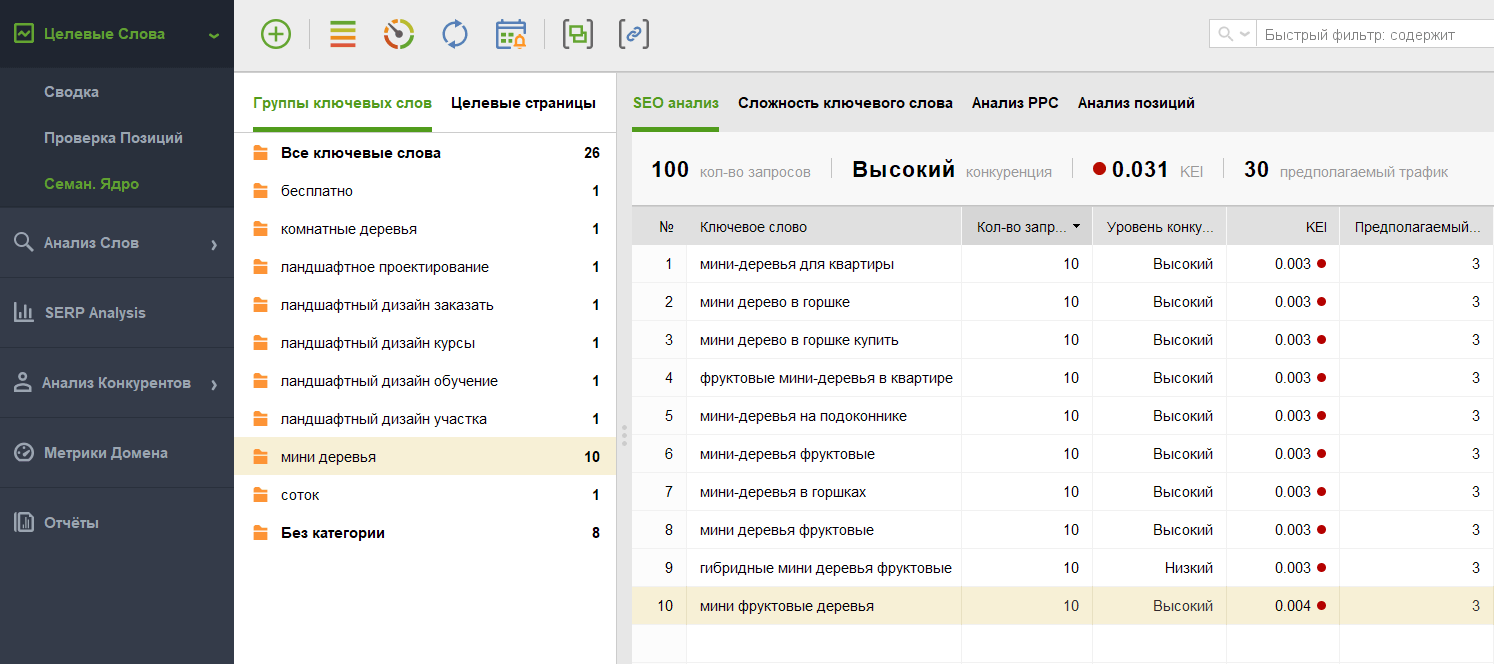Click the bracketed link chain icon
Image resolution: width=1494 pixels, height=664 pixels.
633,34
